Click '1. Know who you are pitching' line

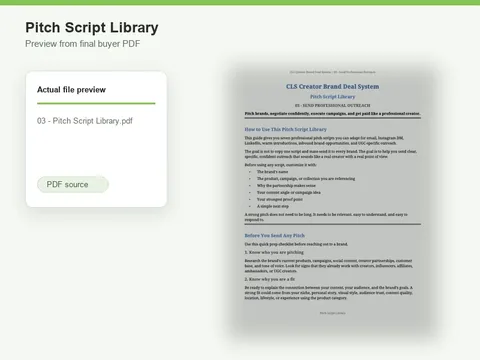point(274,252)
